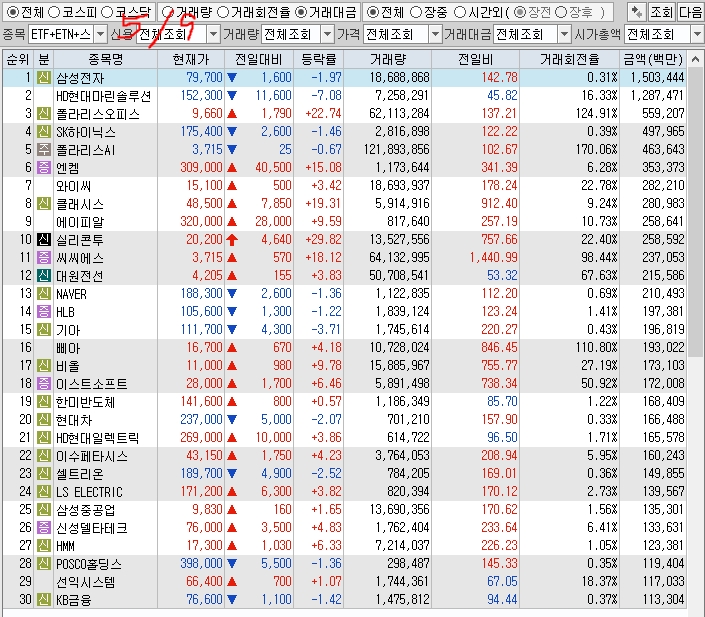Click the 신 badge next to 한미반도체
705x617 pixels.
tap(44, 401)
